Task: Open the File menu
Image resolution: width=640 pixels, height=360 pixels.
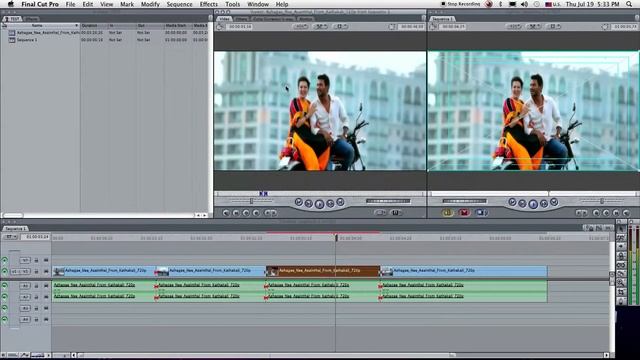Action: point(71,4)
